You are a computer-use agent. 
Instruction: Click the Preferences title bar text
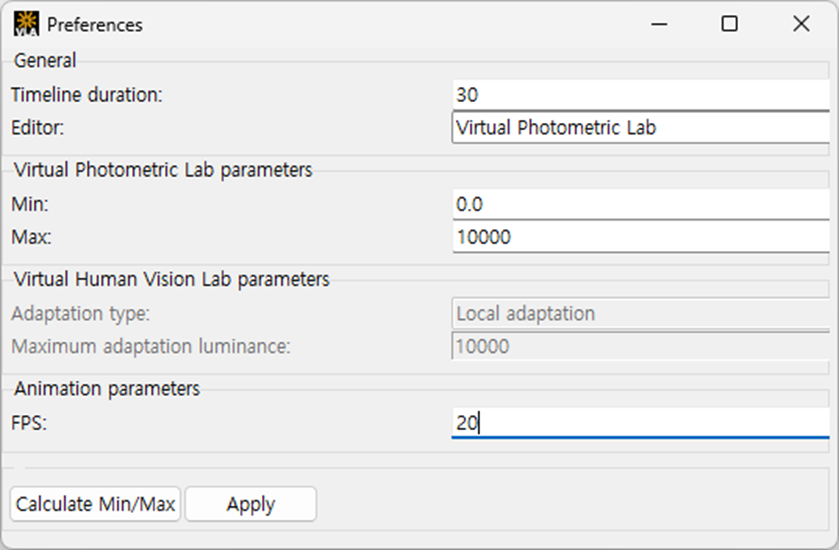pos(95,24)
